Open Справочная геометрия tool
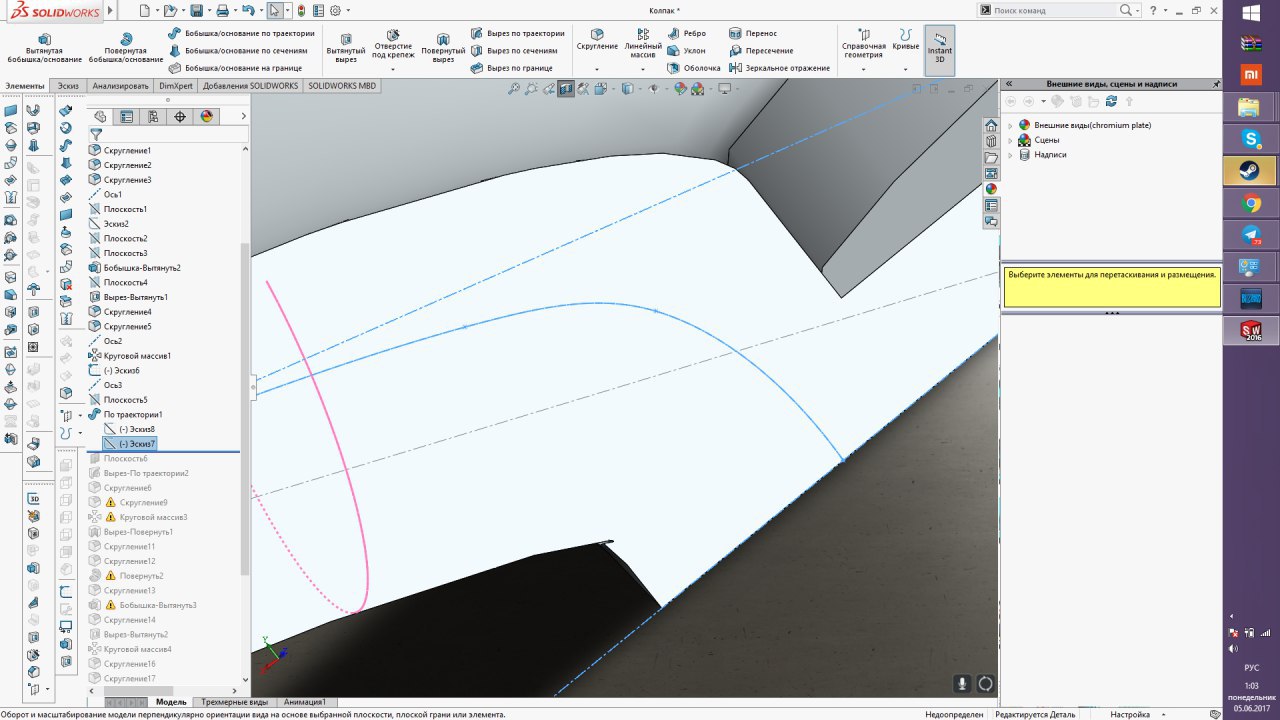This screenshot has width=1280, height=720. pos(864,44)
